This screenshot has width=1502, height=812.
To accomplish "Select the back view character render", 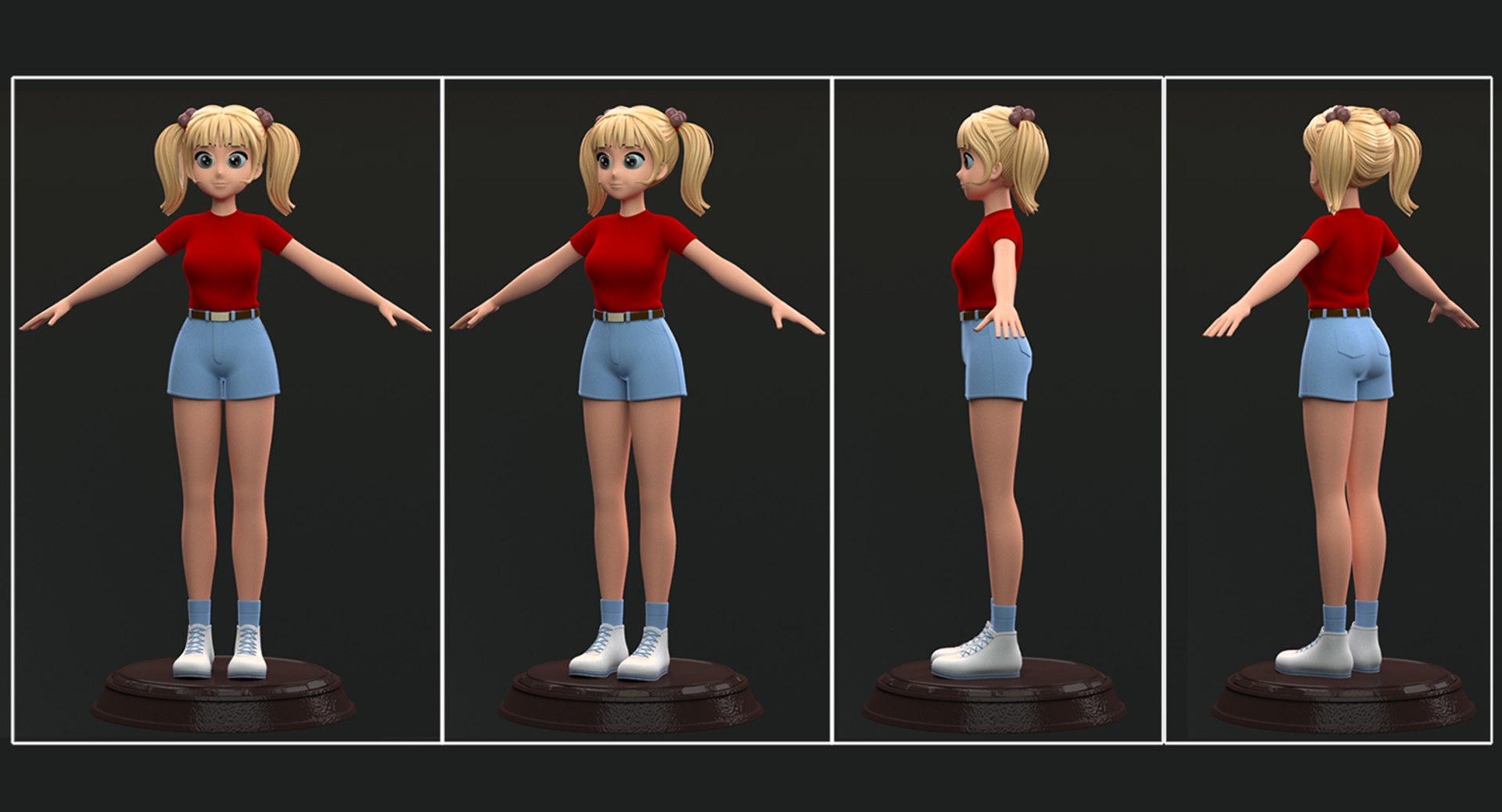I will pos(1328,410).
